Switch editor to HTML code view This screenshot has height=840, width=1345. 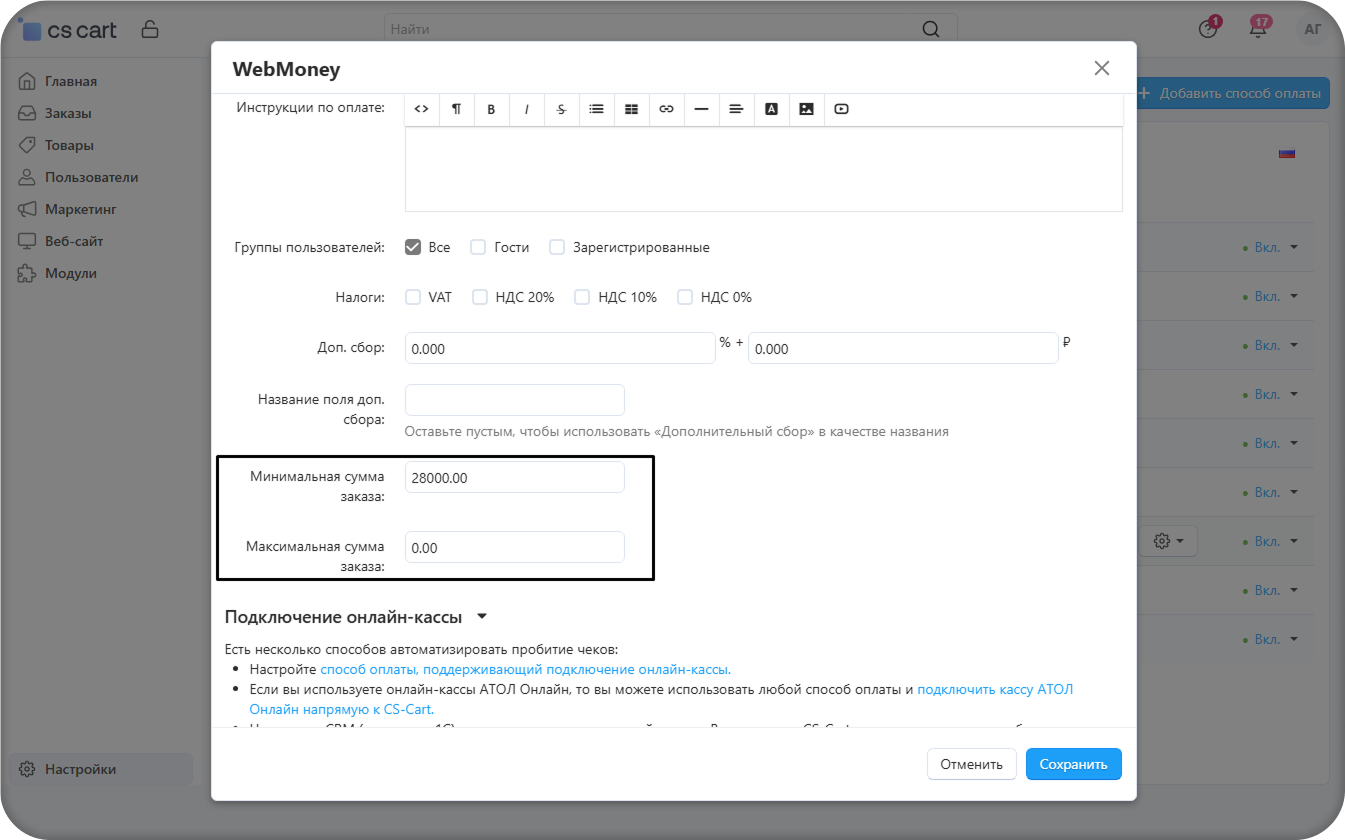[x=421, y=109]
